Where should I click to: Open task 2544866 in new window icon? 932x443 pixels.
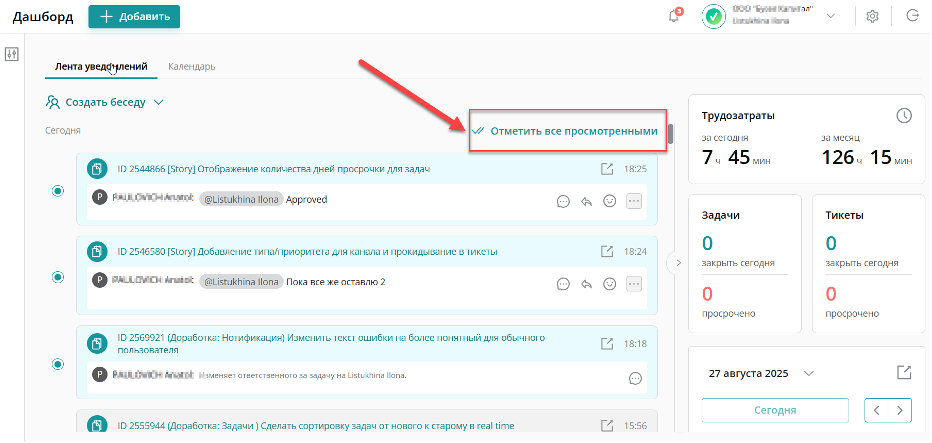click(606, 169)
